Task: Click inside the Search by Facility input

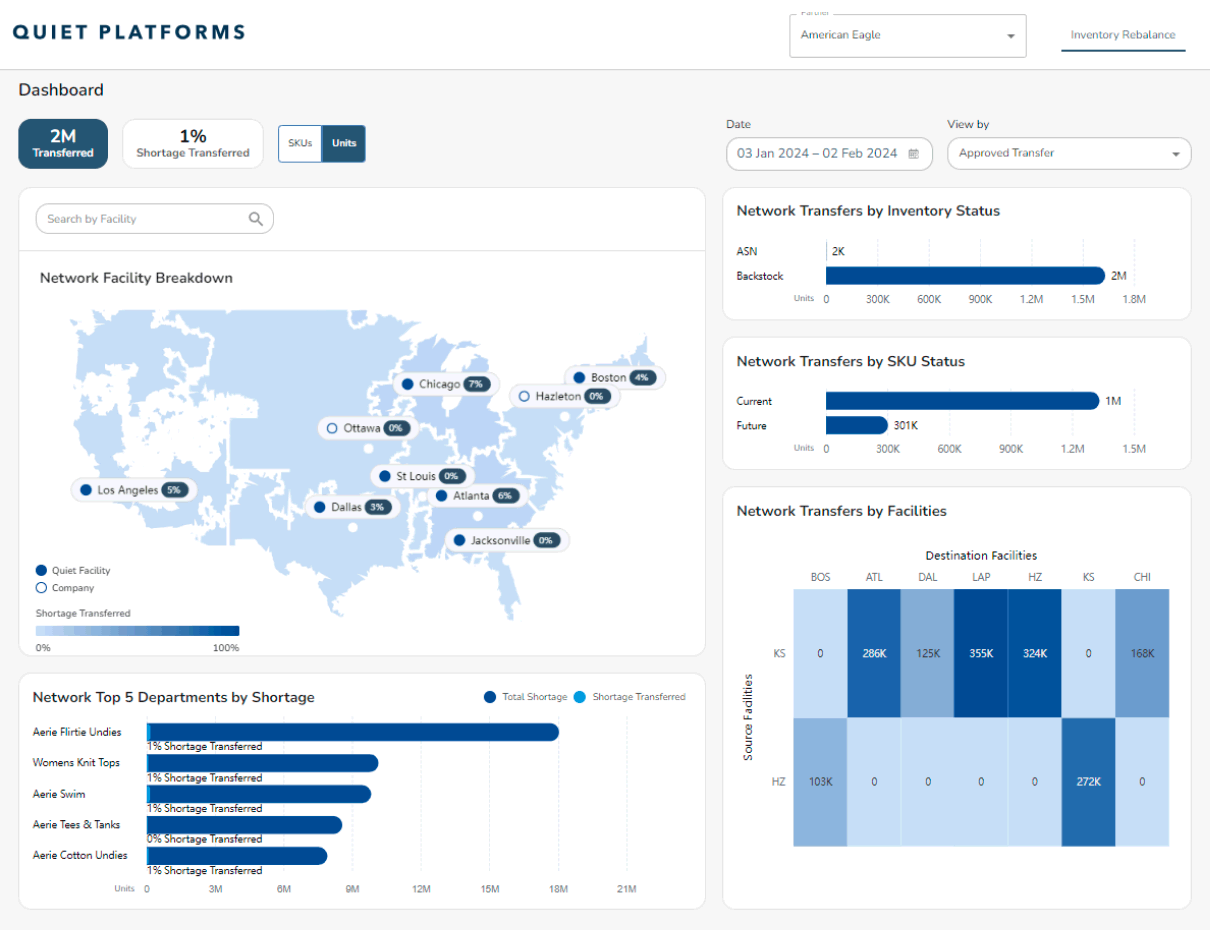Action: (x=140, y=218)
